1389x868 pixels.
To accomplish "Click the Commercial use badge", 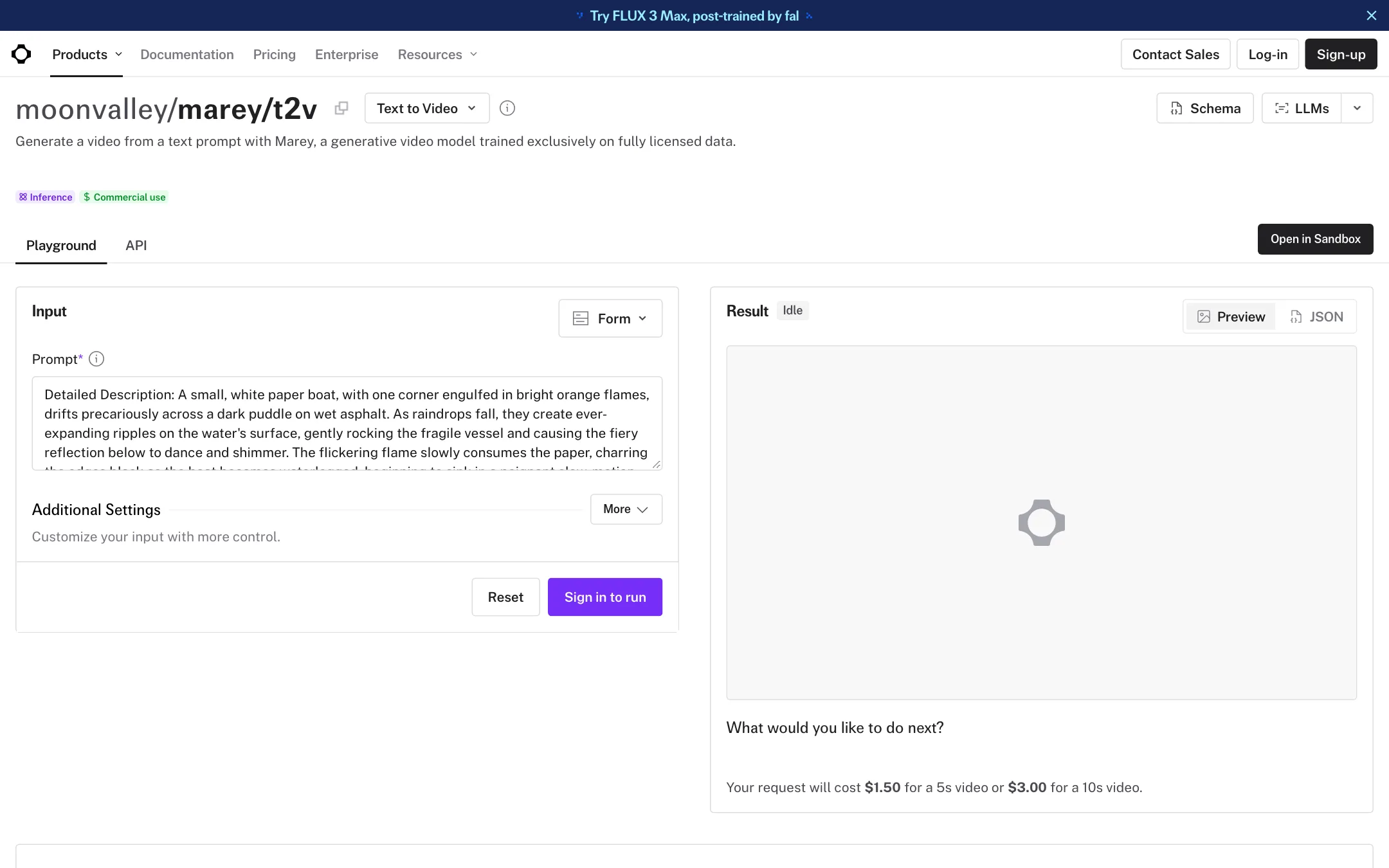I will click(125, 197).
